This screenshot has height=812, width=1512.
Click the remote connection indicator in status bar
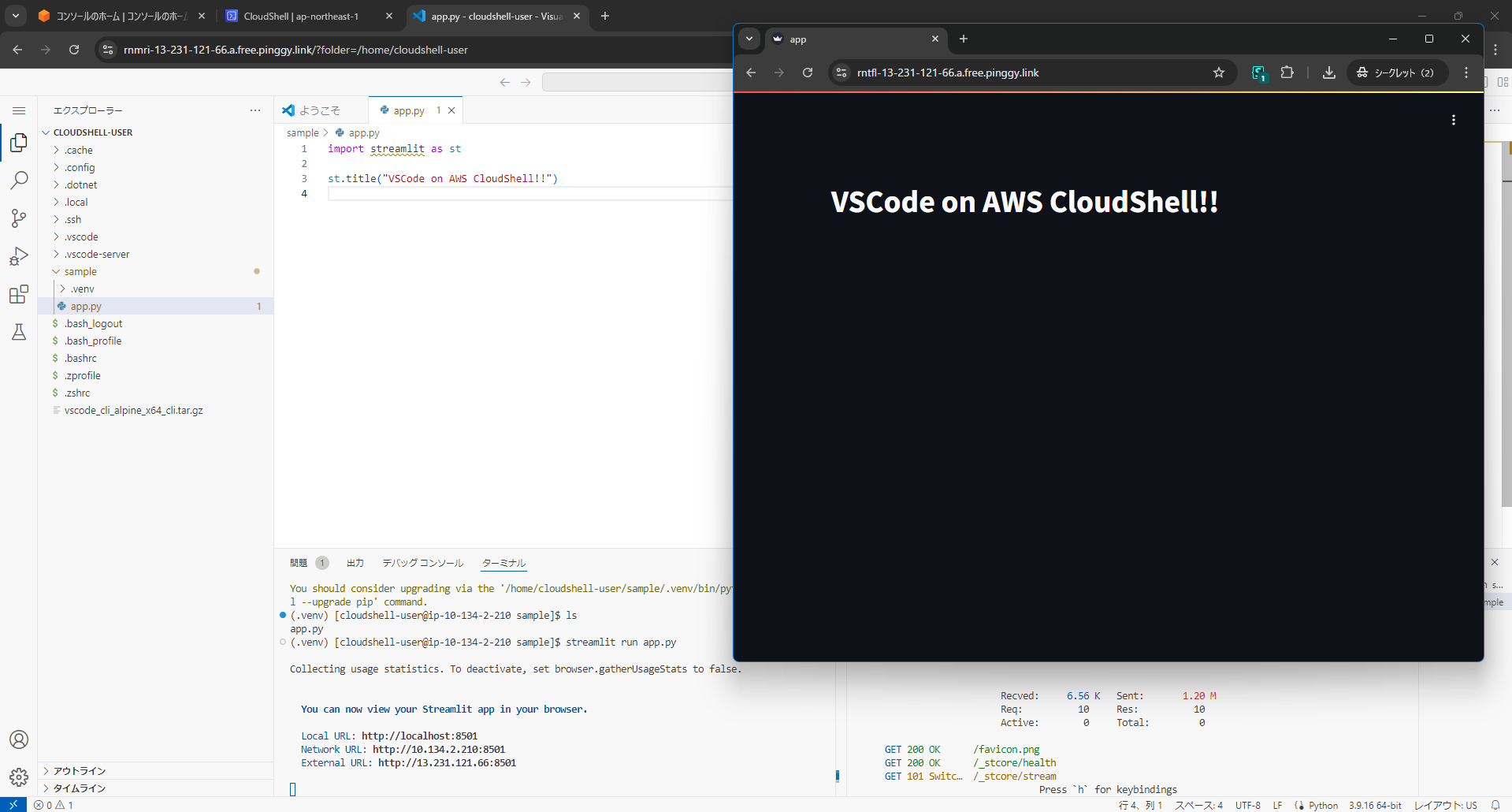(x=13, y=805)
